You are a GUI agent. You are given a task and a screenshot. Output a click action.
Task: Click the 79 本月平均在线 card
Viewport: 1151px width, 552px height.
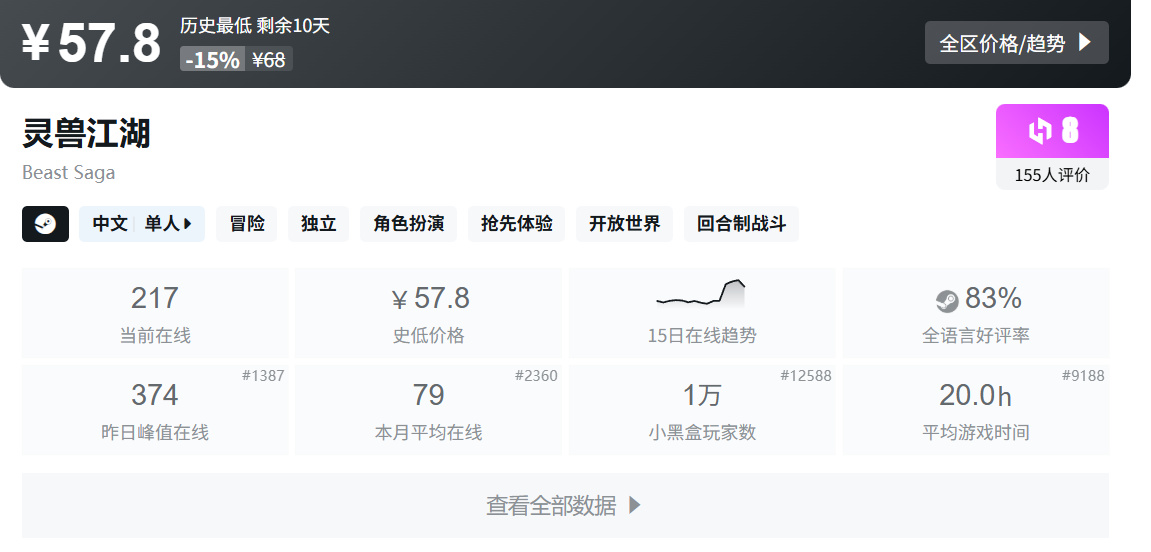click(x=429, y=410)
